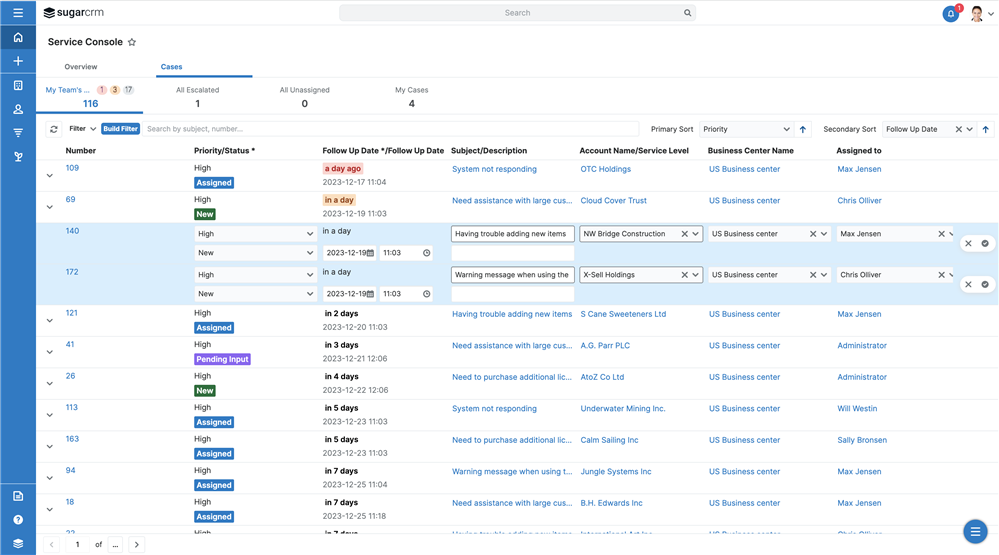This screenshot has width=999, height=555.
Task: Open the Primary Sort Priority dropdown
Action: click(x=745, y=129)
